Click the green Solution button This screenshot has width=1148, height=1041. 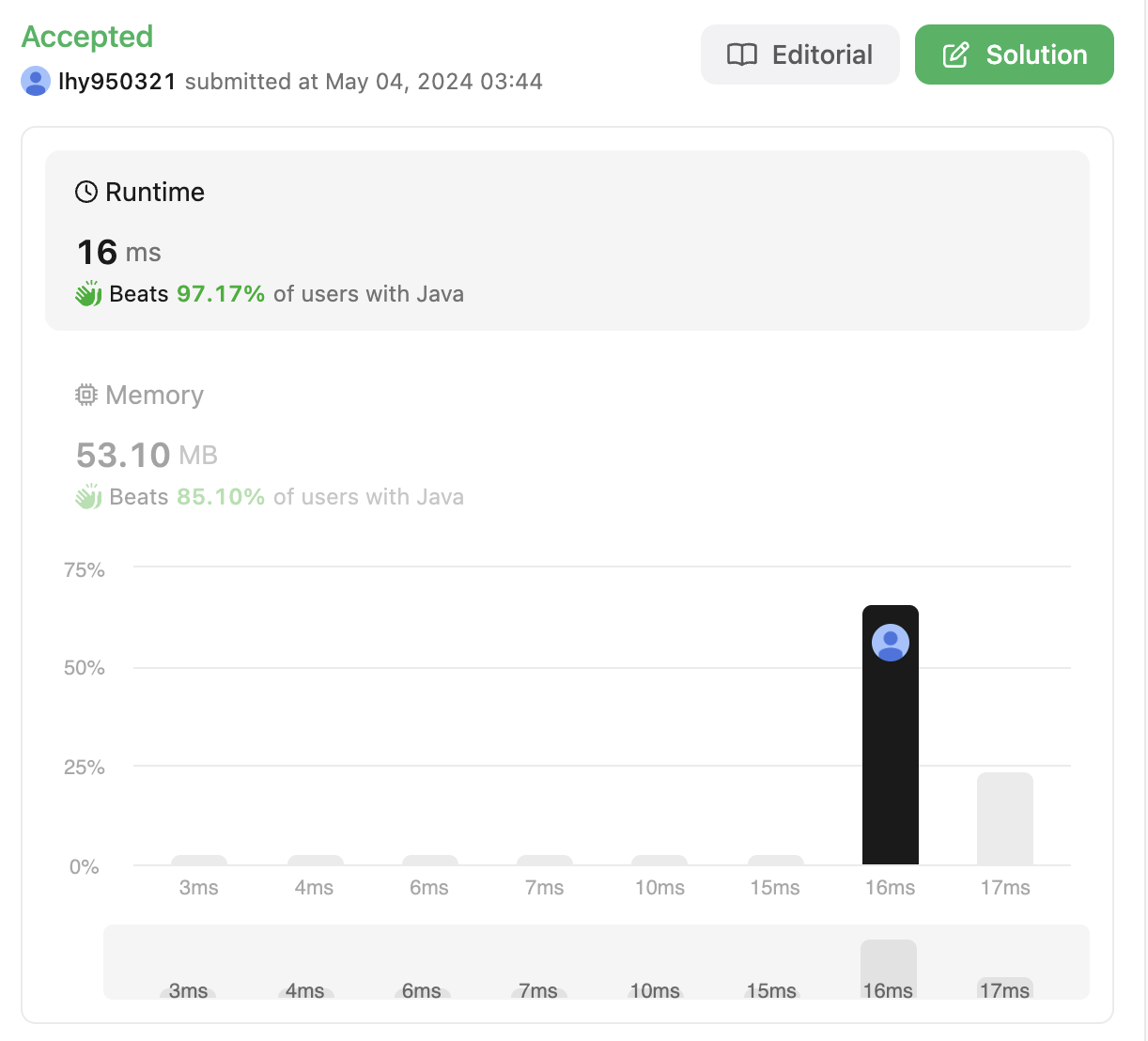[1014, 54]
